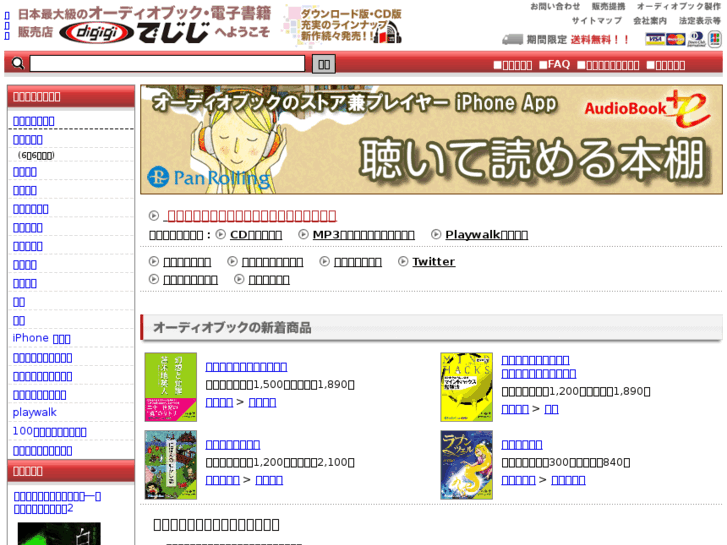The width and height of the screenshot is (727, 545).
Task: Open the product title link priced 1,200 / 2,100
Action: point(233,445)
